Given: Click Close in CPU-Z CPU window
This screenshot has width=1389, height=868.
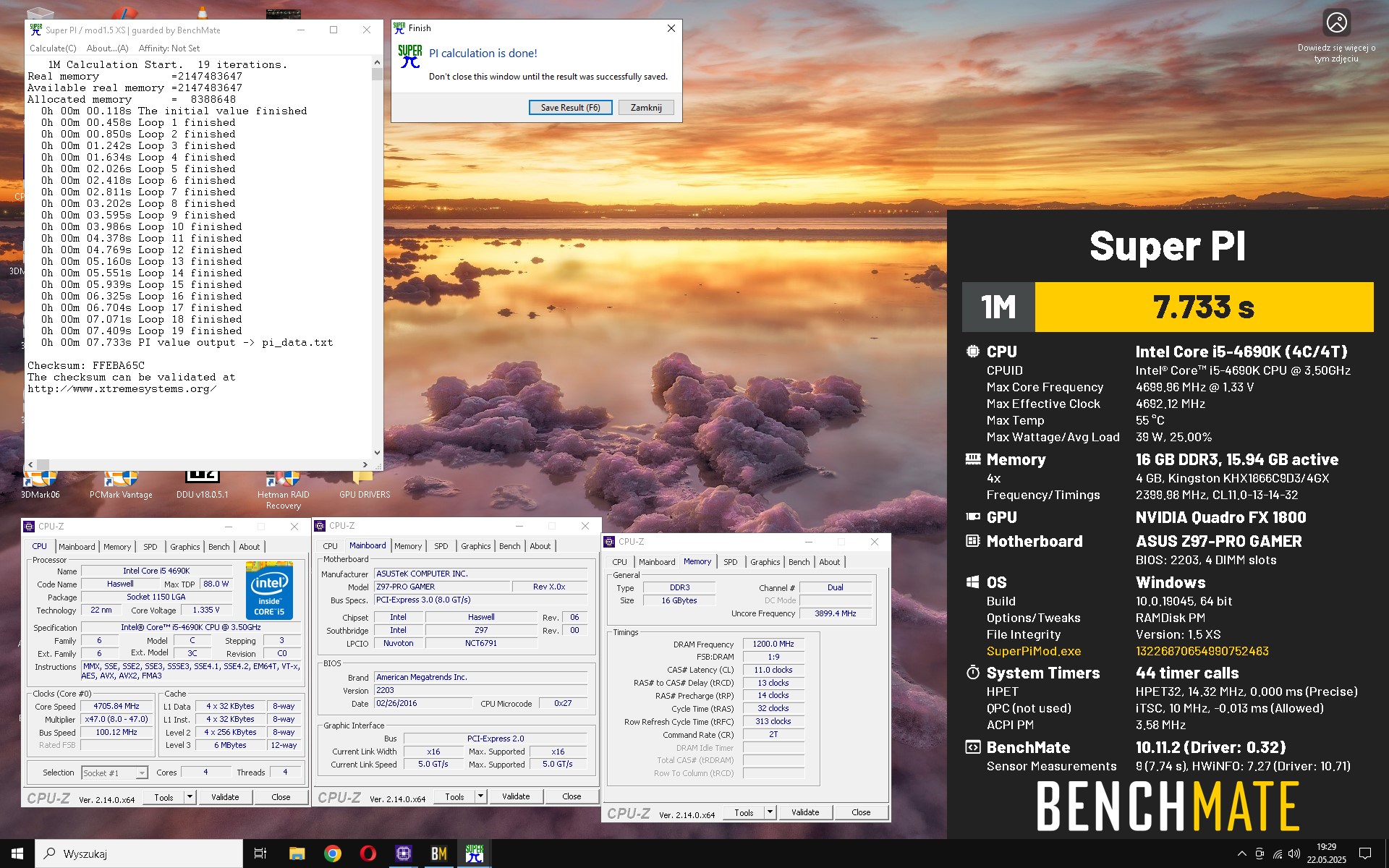Looking at the screenshot, I should pos(281,797).
